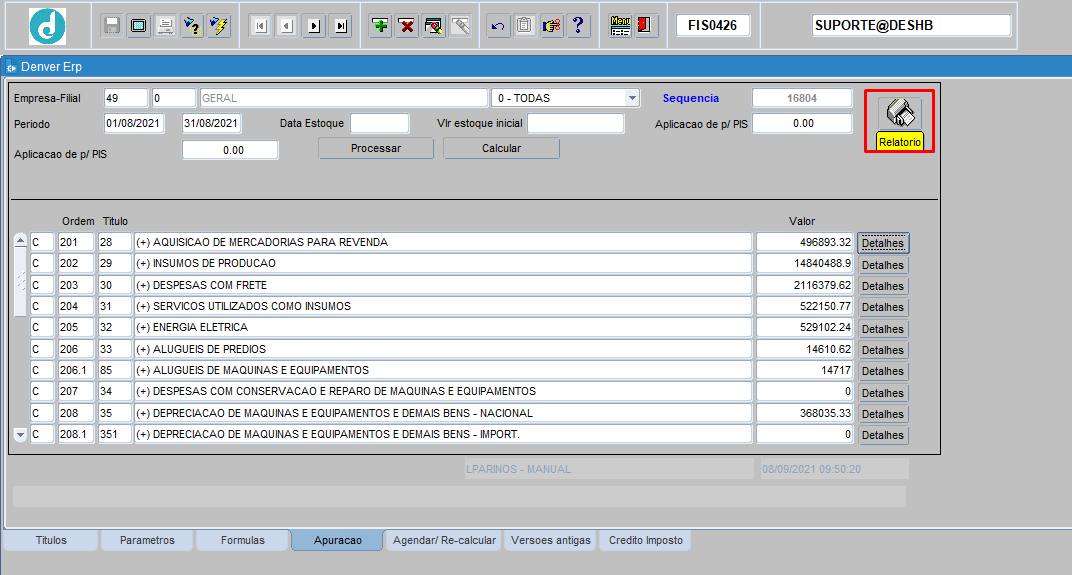Click the enter query flashlight-question icon
This screenshot has width=1072, height=575.
click(x=192, y=26)
